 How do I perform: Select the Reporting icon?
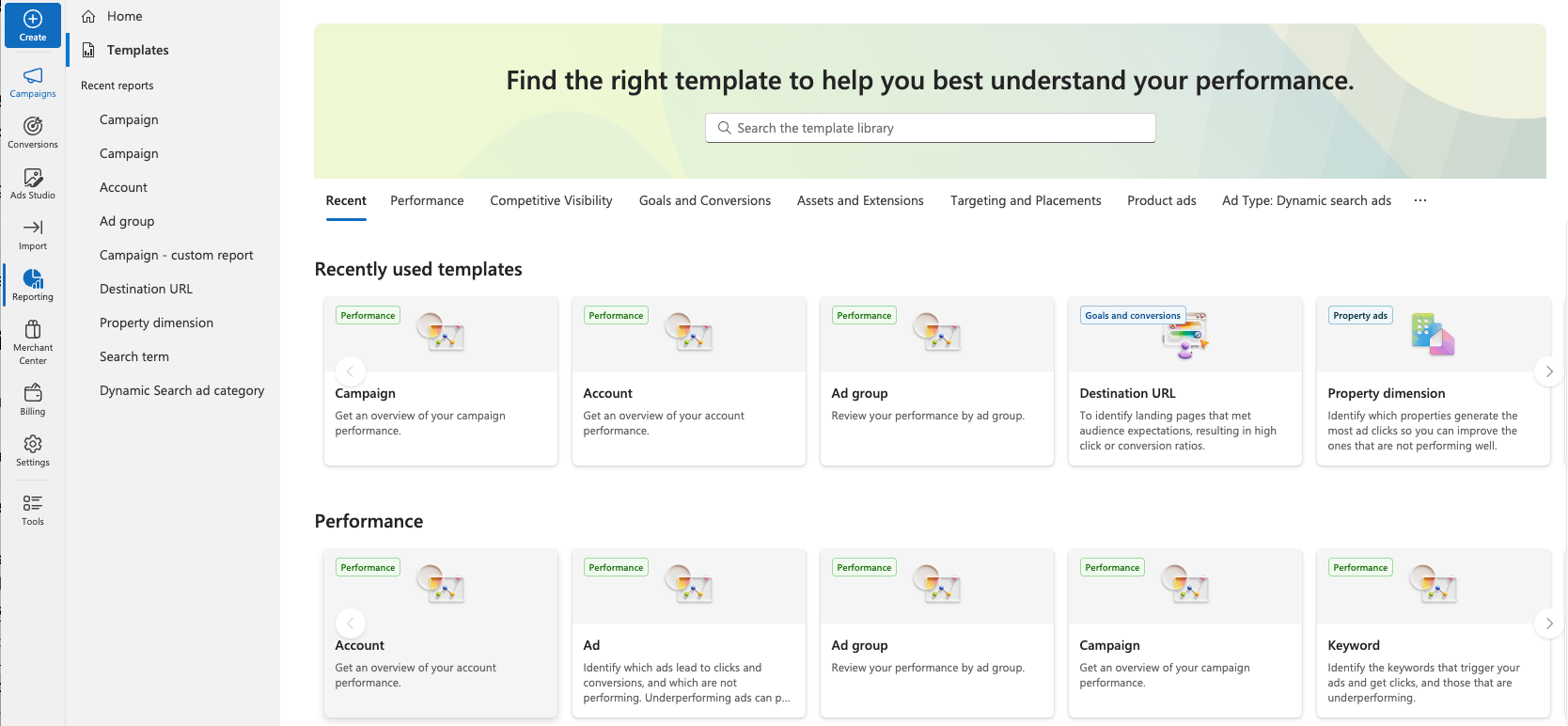33,278
